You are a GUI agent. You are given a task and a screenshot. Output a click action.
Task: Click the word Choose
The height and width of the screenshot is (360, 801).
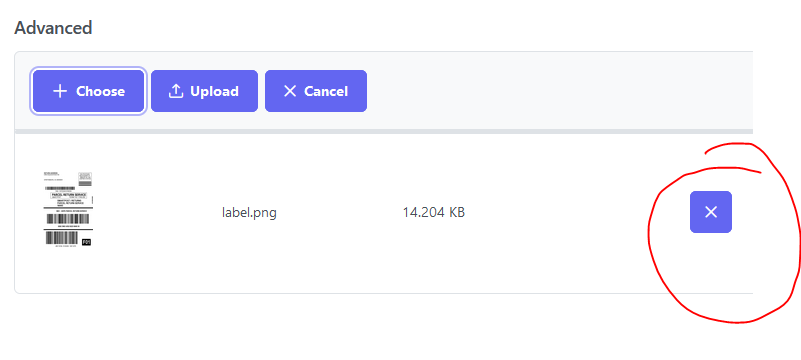pos(100,91)
